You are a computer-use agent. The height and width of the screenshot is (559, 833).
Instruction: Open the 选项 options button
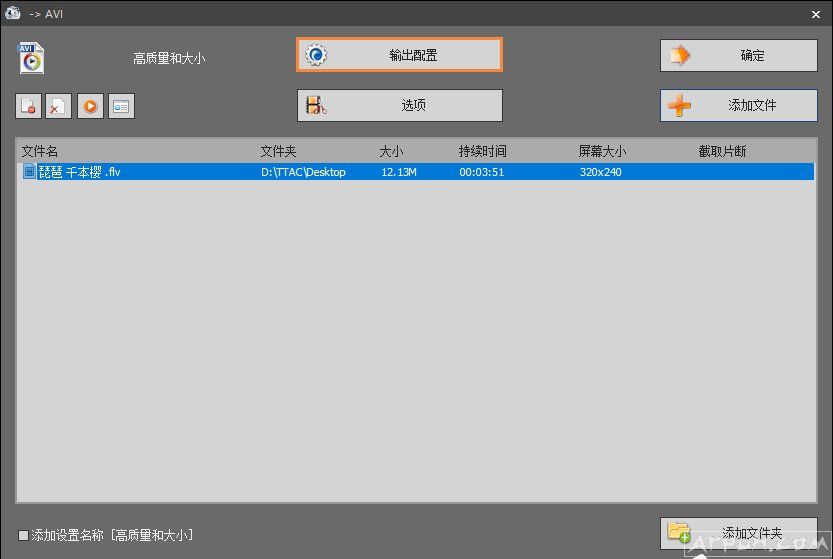click(x=400, y=105)
